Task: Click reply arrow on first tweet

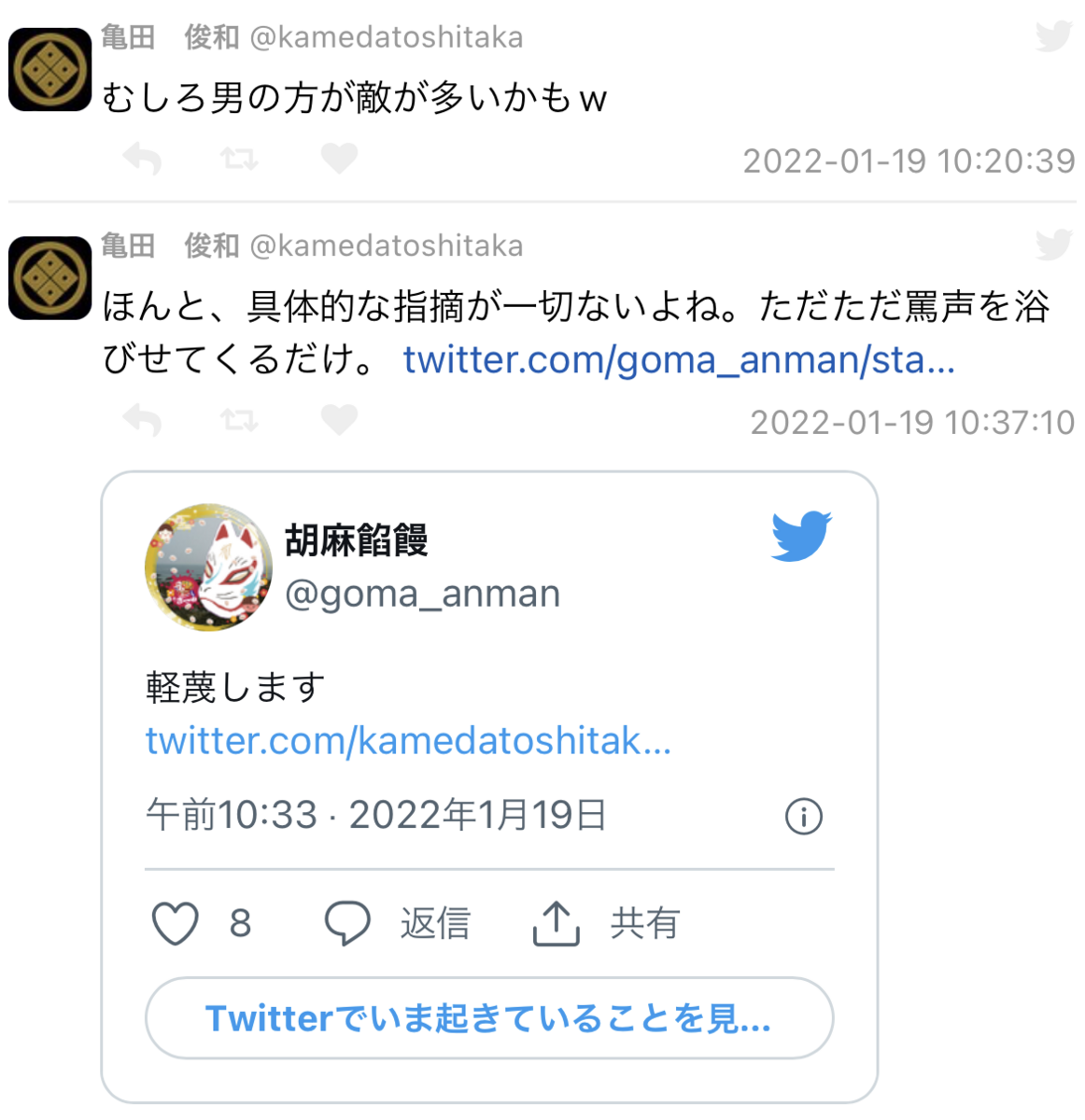Action: pos(143,159)
